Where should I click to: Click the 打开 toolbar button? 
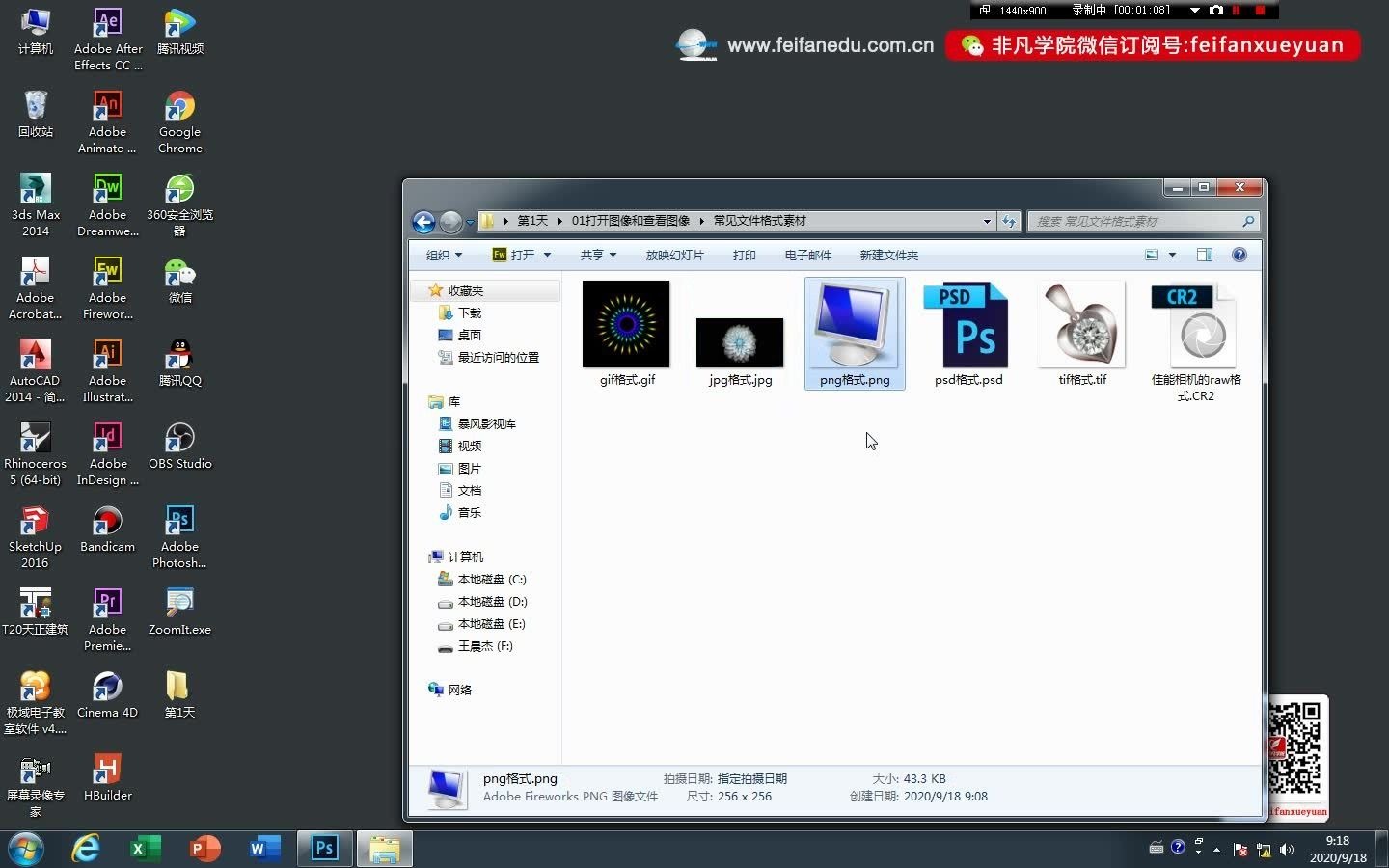click(x=514, y=255)
